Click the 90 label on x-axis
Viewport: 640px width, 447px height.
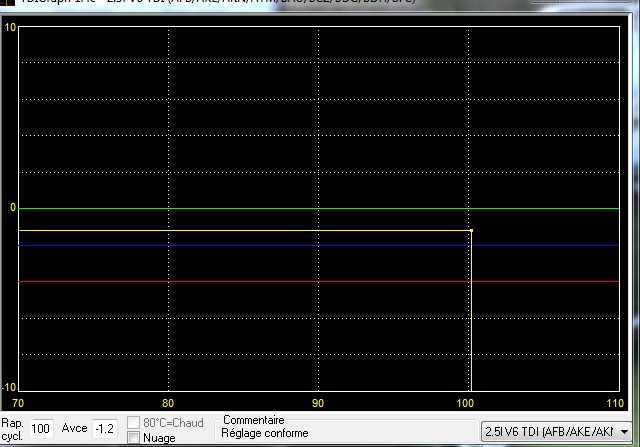click(x=318, y=402)
